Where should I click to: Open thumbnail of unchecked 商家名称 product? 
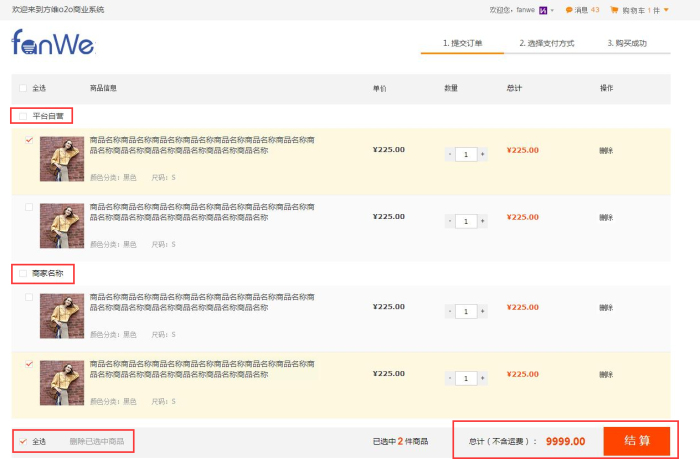(x=62, y=316)
